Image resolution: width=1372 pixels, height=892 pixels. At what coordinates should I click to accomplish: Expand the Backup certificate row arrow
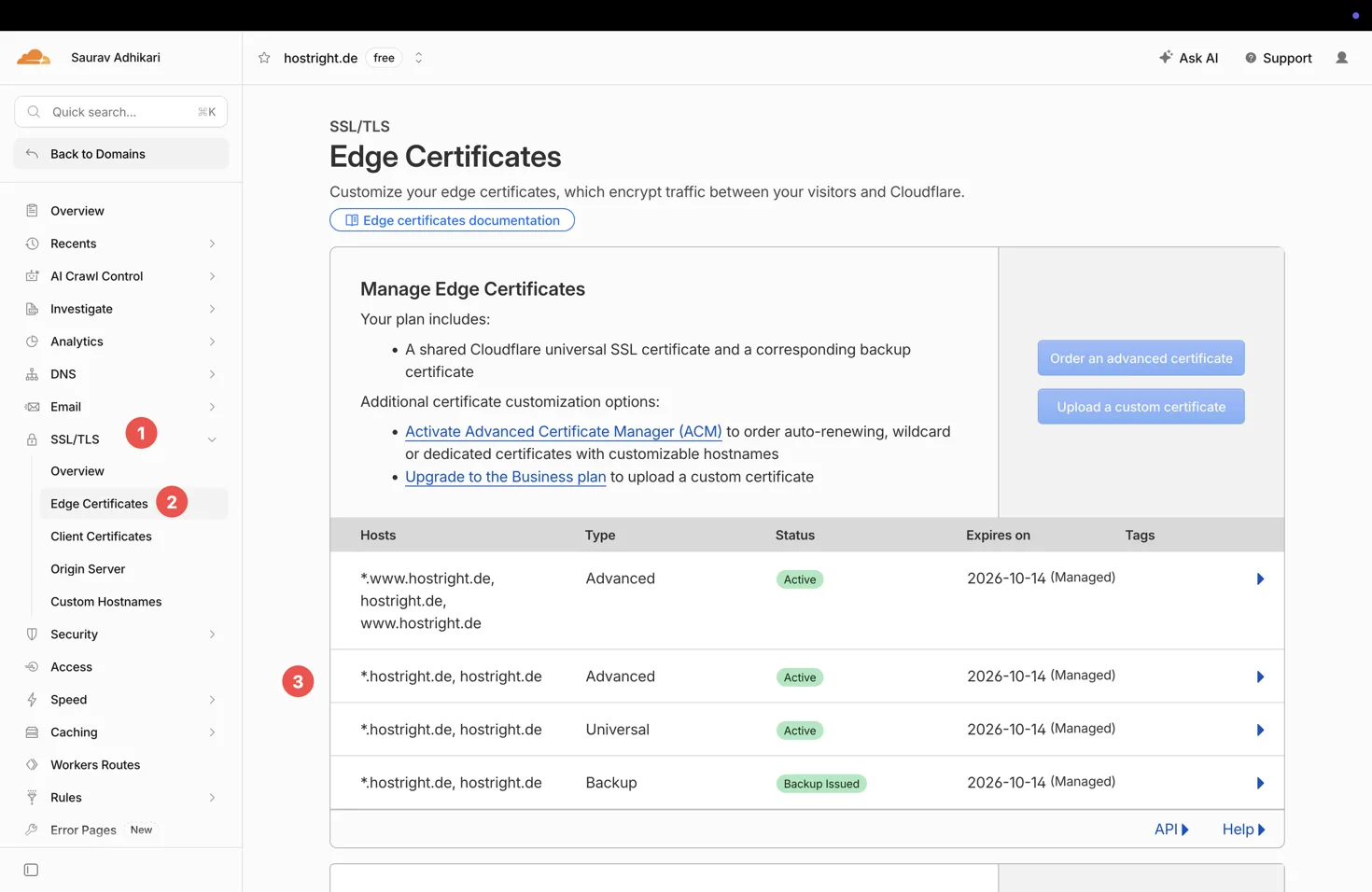coord(1260,784)
